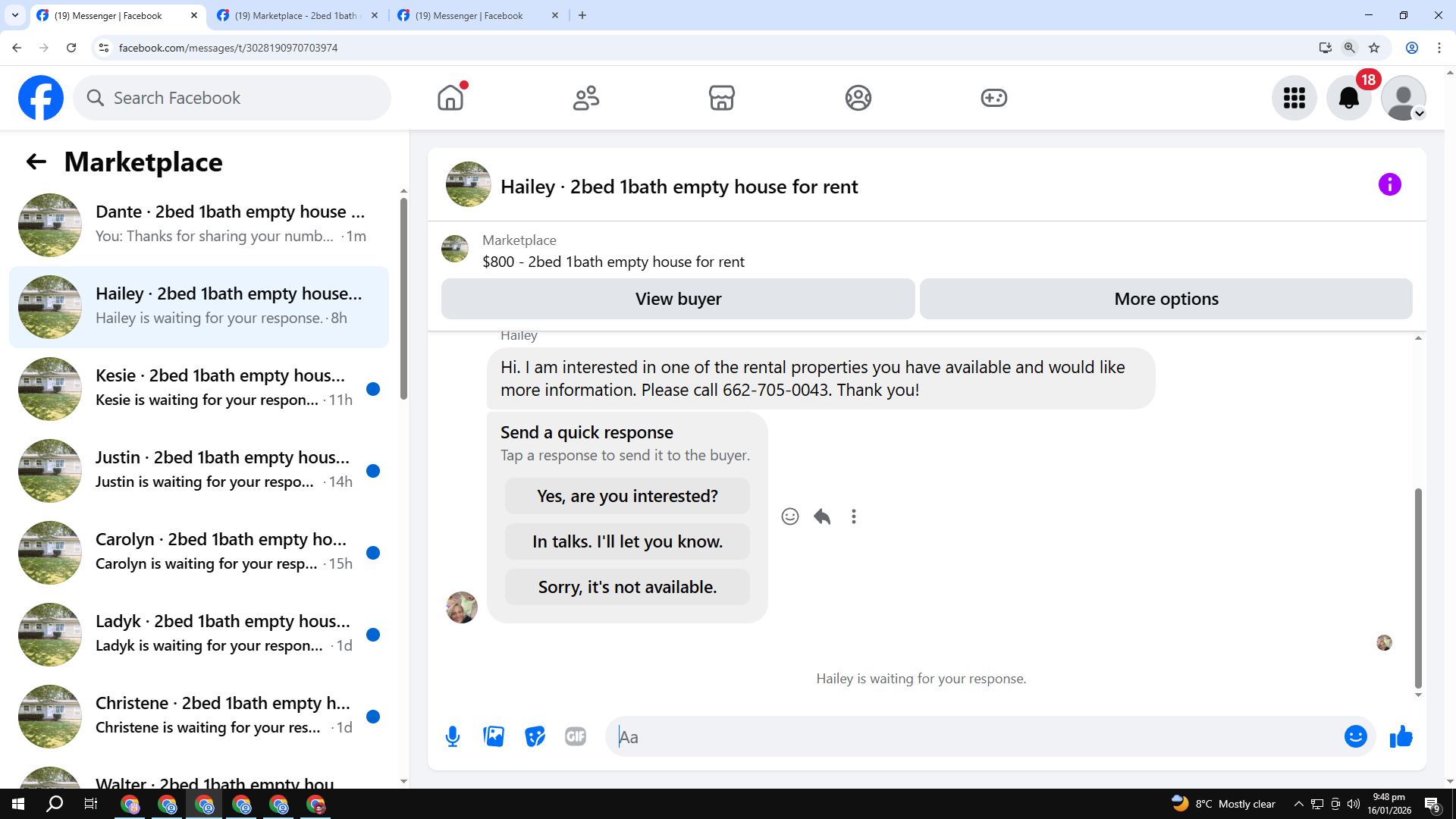This screenshot has width=1456, height=819.
Task: Attach a photo using the image icon
Action: 494,736
